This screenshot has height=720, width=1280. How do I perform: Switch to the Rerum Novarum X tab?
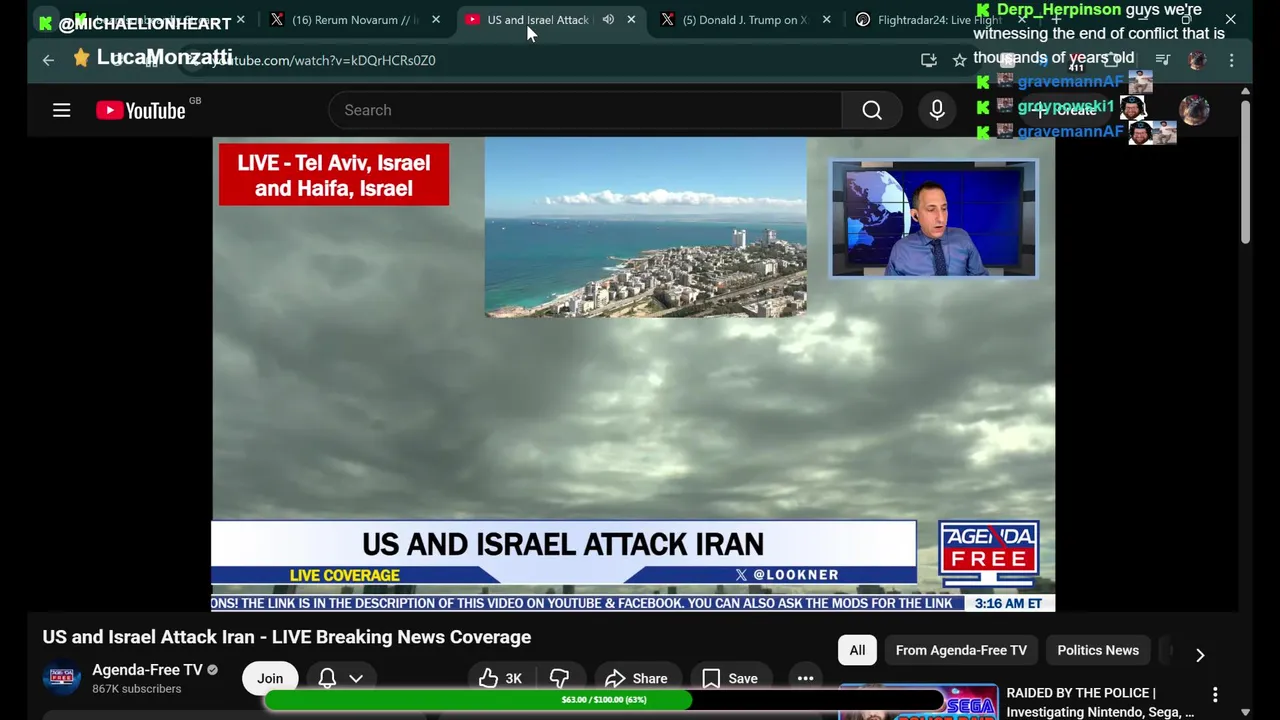click(355, 20)
